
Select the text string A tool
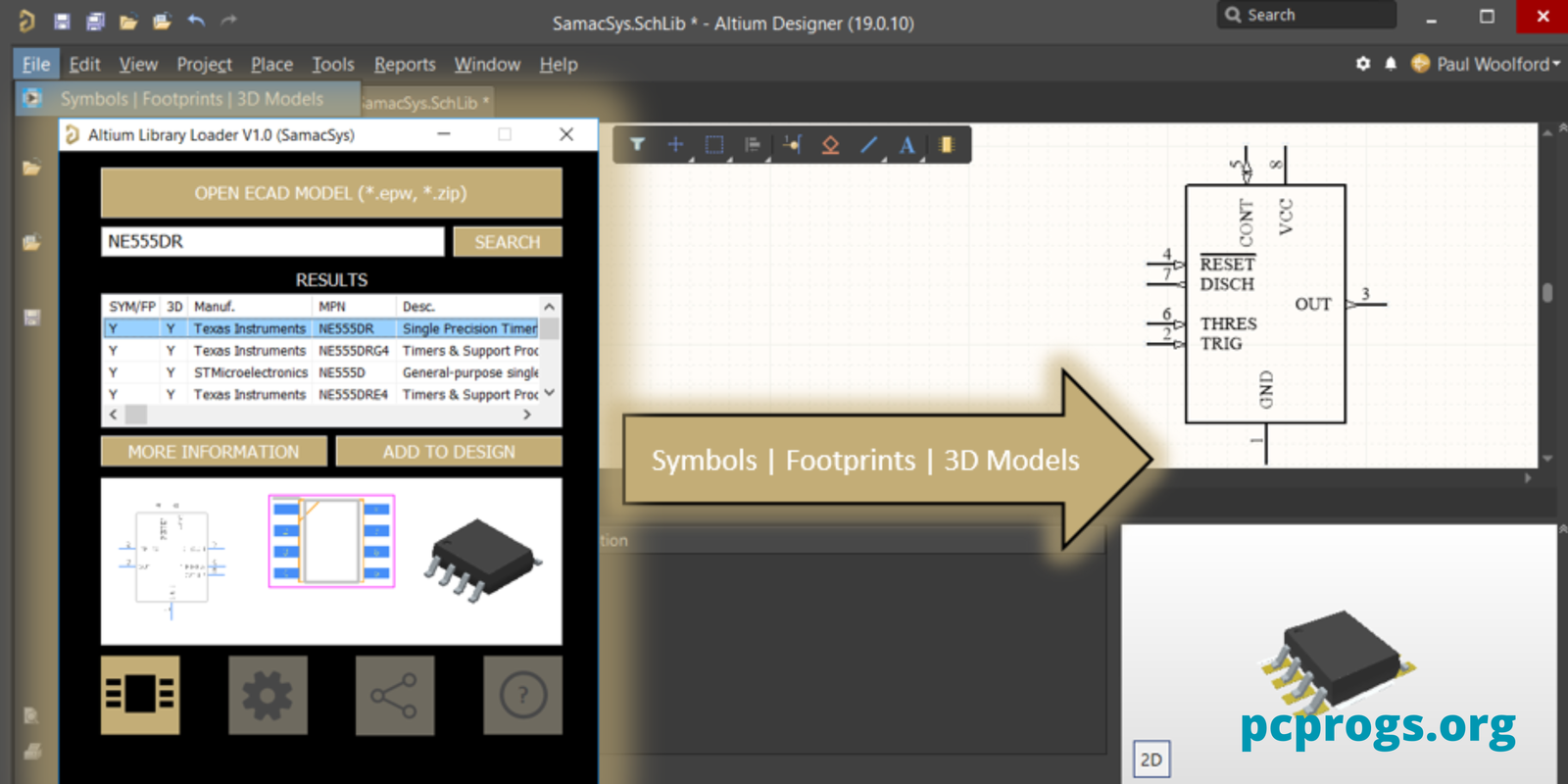tap(907, 145)
